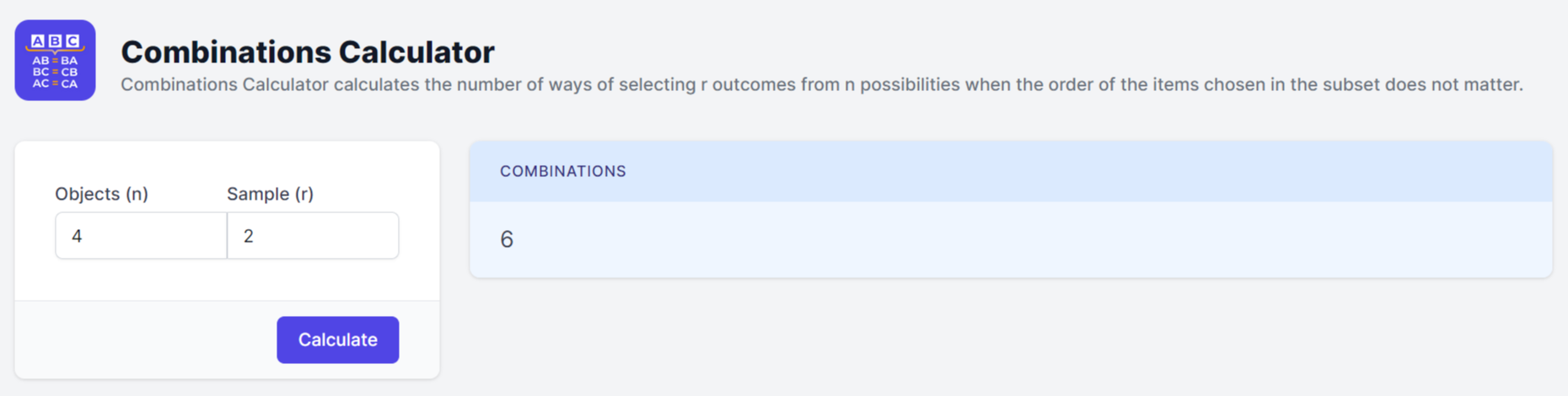
Task: Click the letter B tile in the logo
Action: 55,40
